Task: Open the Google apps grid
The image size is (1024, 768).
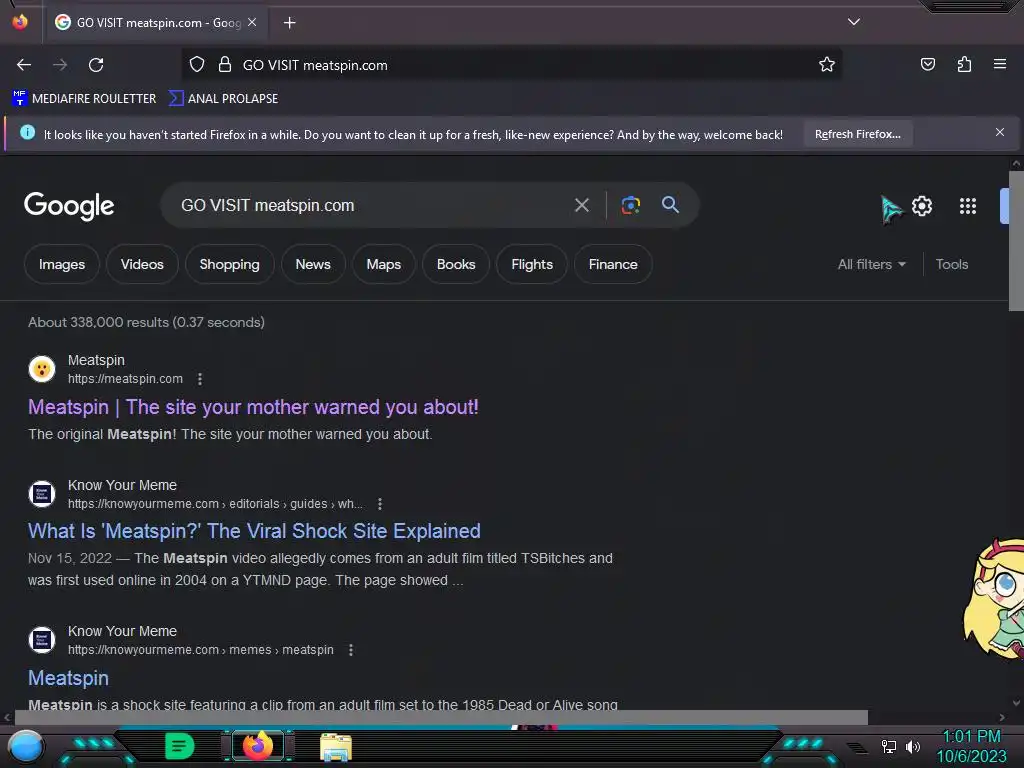Action: (968, 206)
